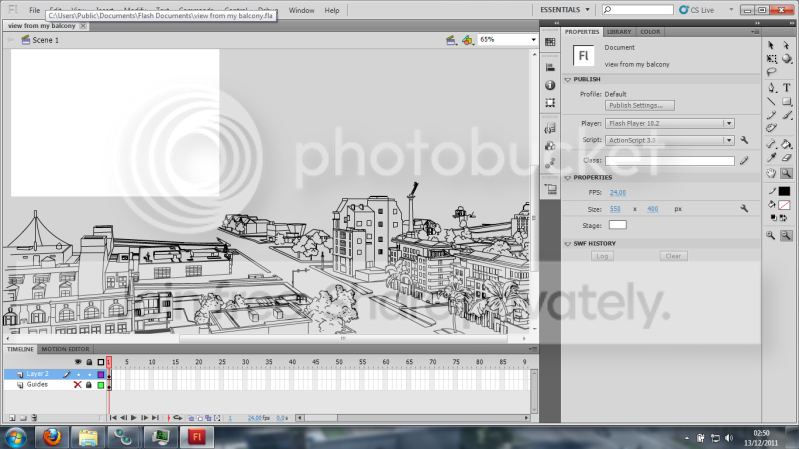Toggle outline view for Layer 2

[101, 375]
